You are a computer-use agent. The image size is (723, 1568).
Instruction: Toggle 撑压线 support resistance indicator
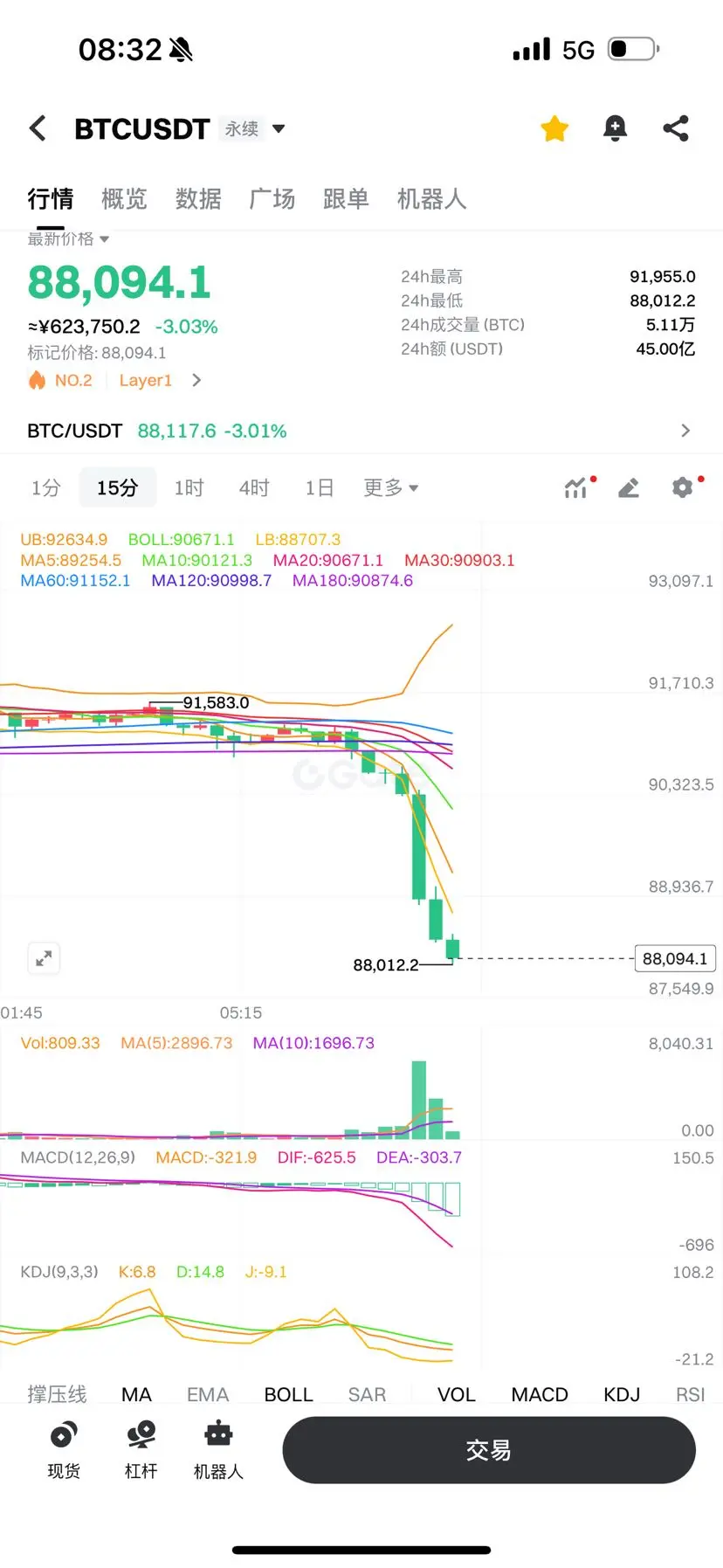click(57, 1394)
